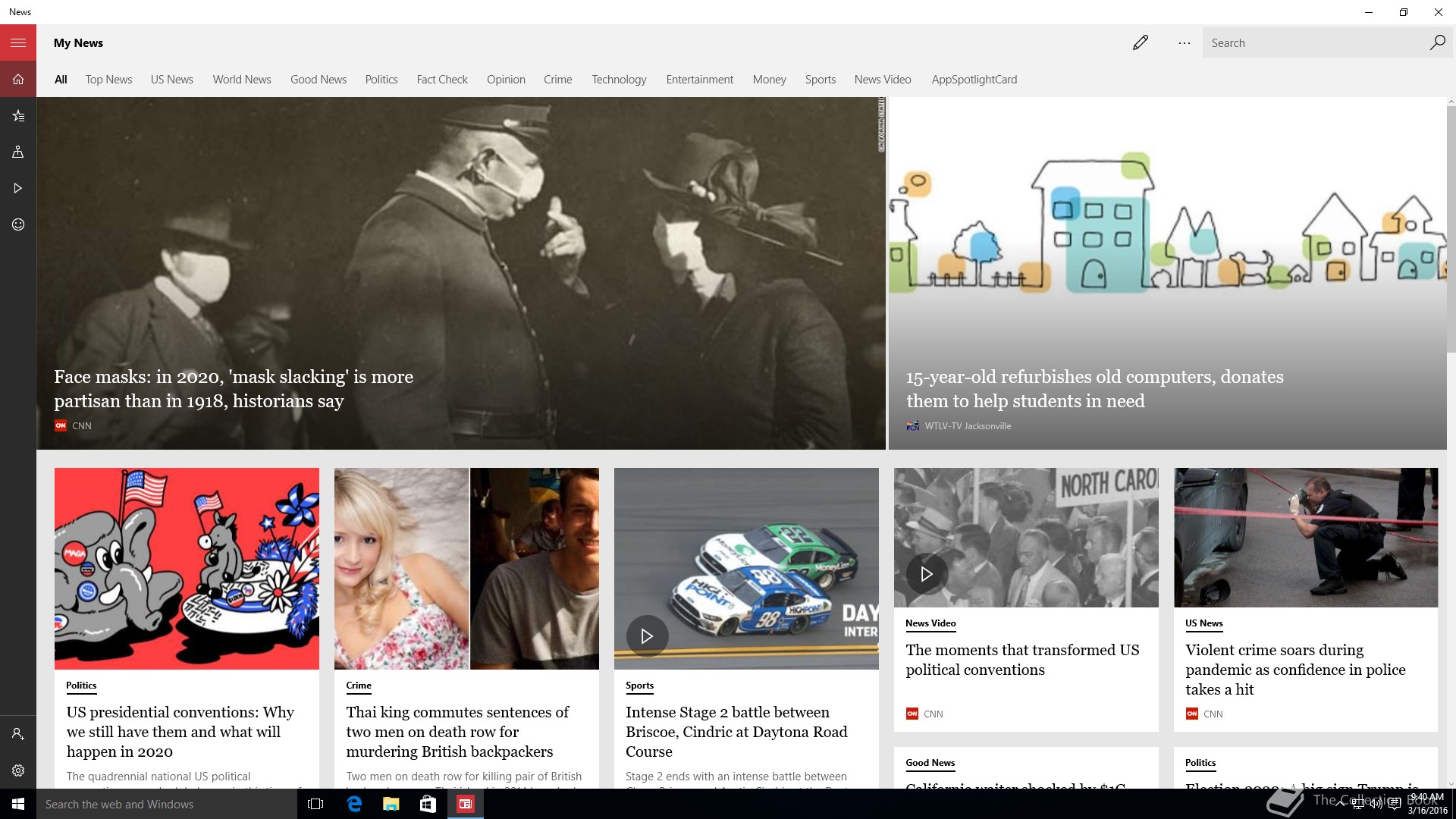
Task: Click the search magnifier icon
Action: (1437, 43)
